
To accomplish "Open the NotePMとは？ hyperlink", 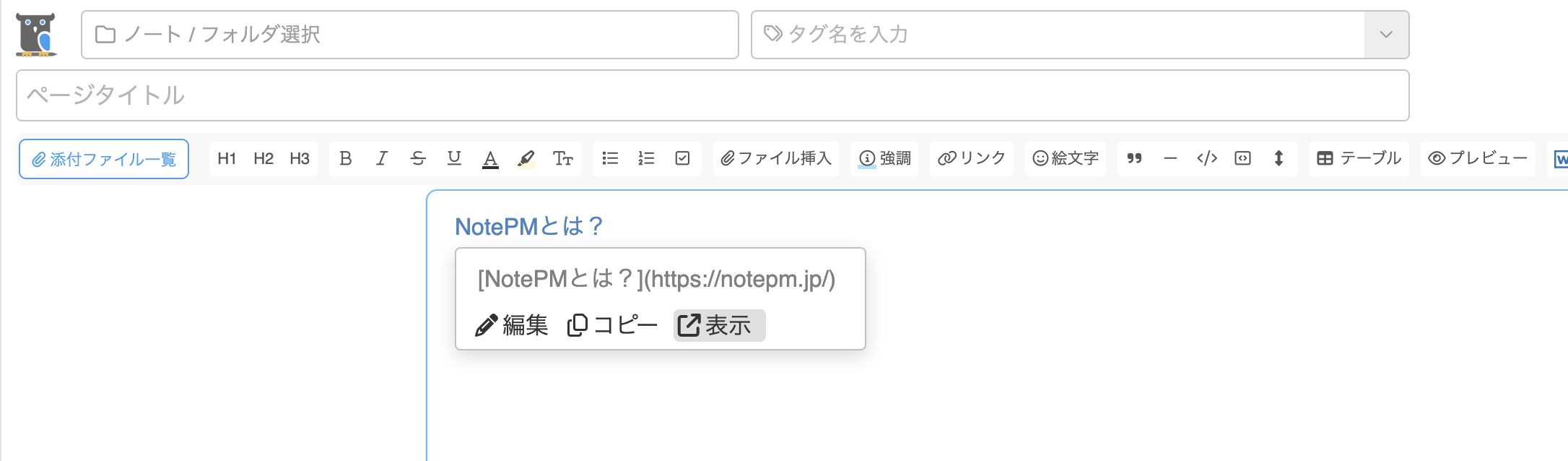I will pyautogui.click(x=528, y=227).
